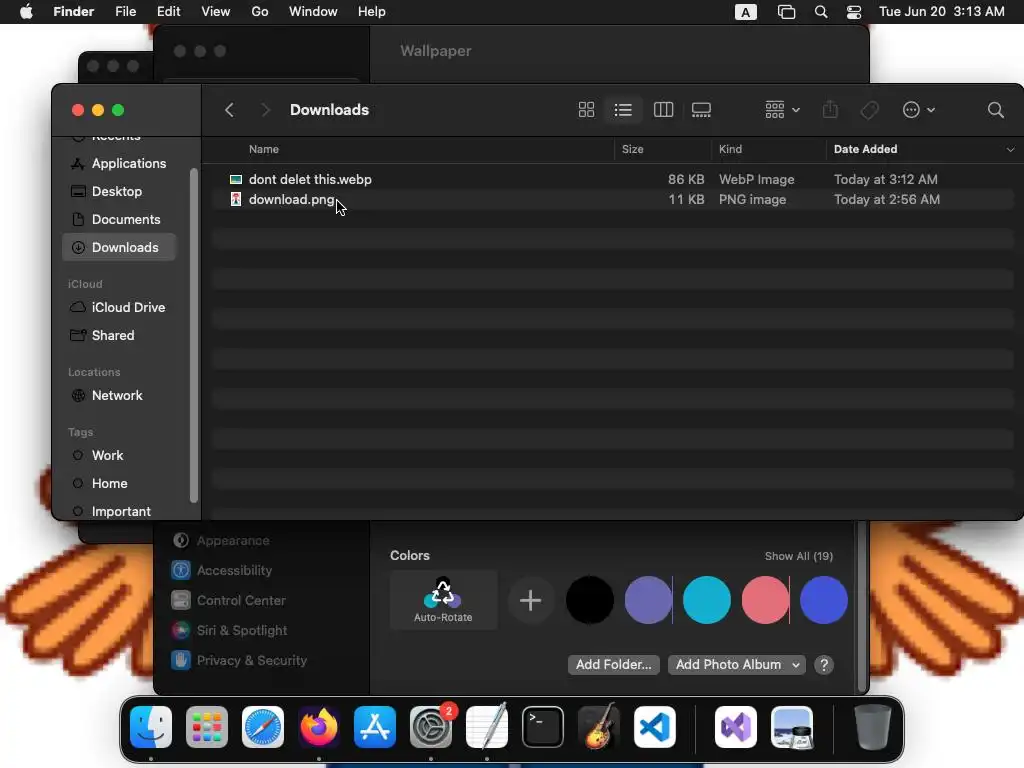Screen dimensions: 1024x768
Task: Open Terminal from the Dock
Action: [x=543, y=727]
